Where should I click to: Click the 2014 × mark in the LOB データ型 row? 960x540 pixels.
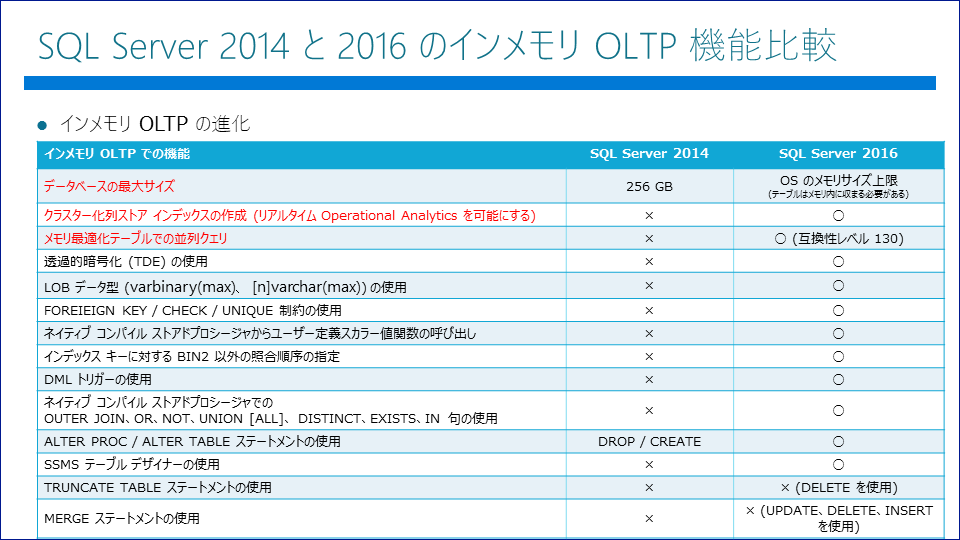click(x=649, y=286)
